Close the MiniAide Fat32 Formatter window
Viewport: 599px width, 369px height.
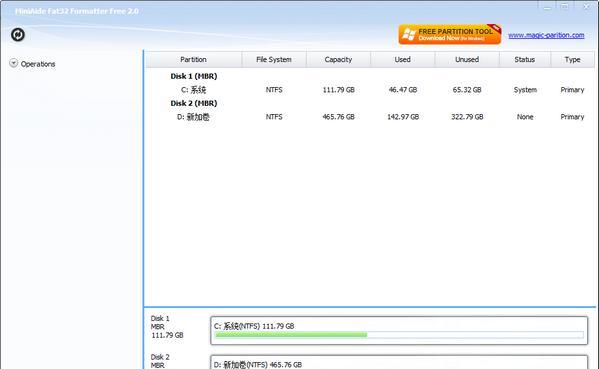coord(586,6)
